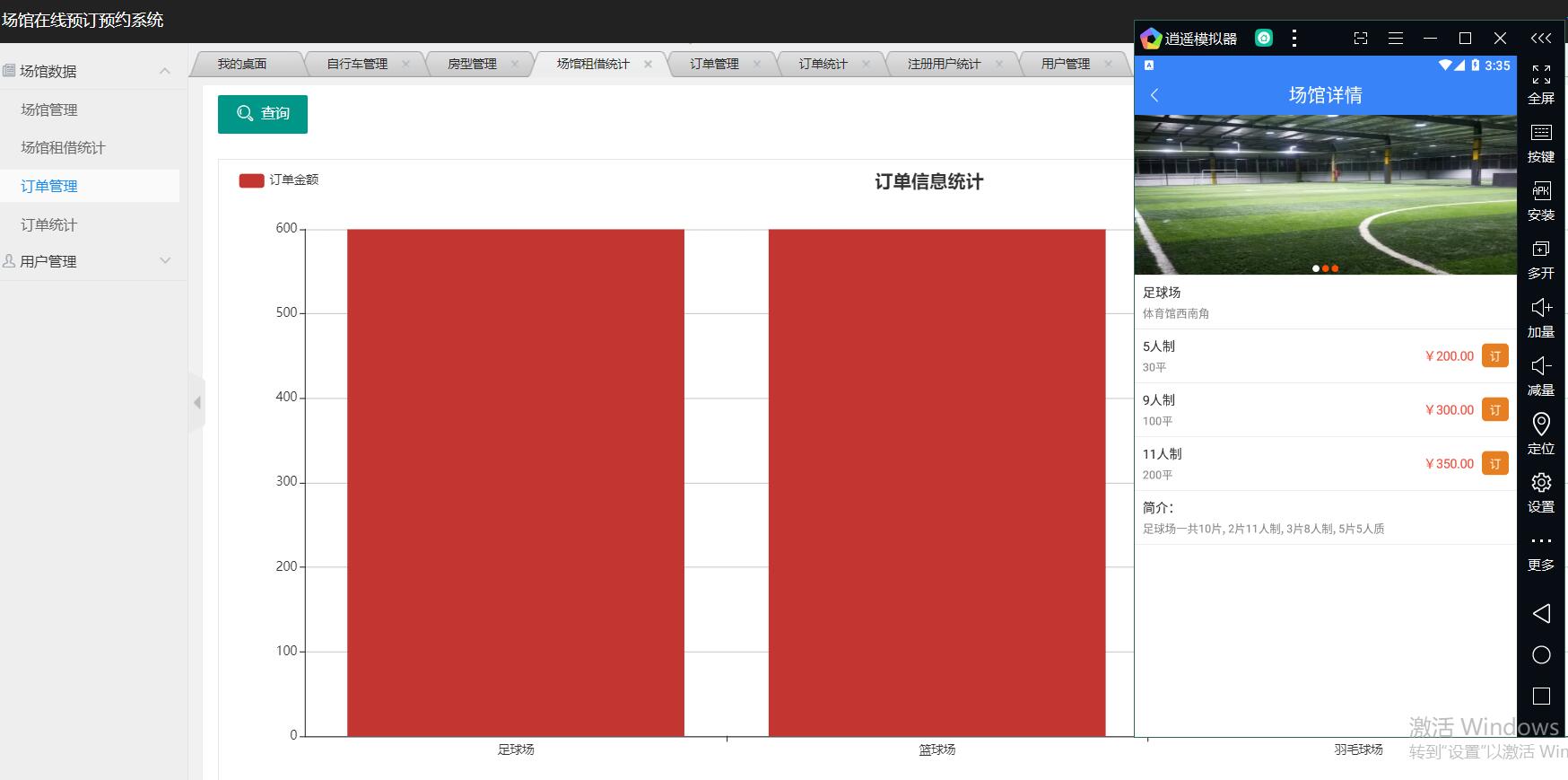The height and width of the screenshot is (780, 1568).
Task: Open the keyboard mapping (按键) tool
Action: (1540, 134)
